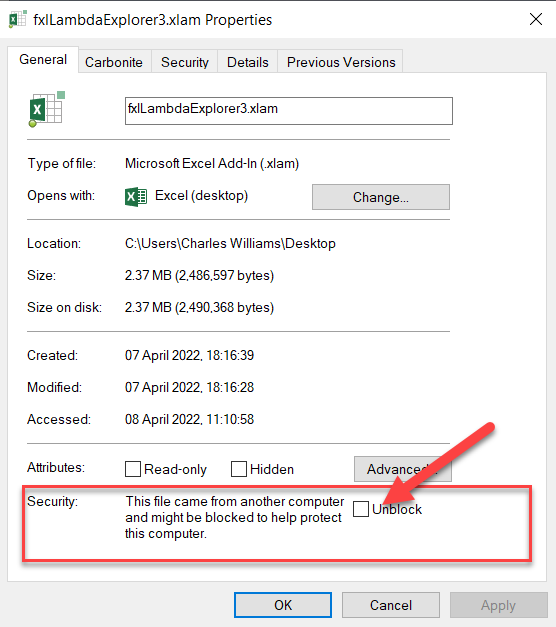Enable the Read-only attribute checkbox

[133, 469]
